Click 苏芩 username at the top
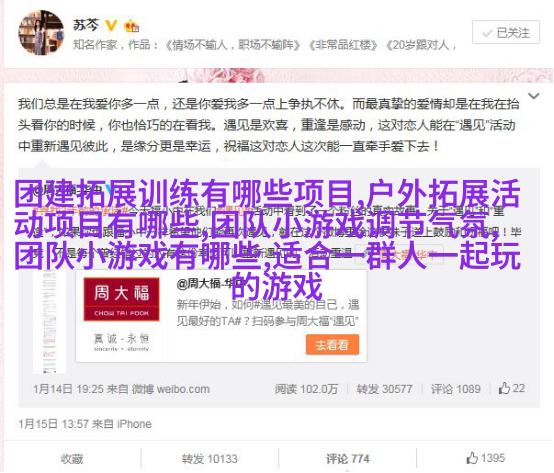 pos(86,25)
